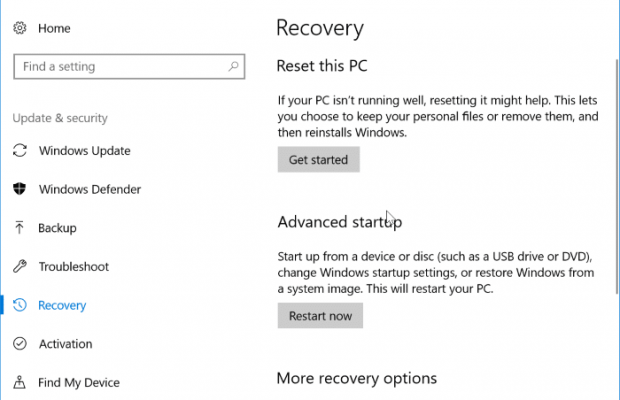Go to the Backup settings
Screen dimensions: 620x400
click(57, 228)
